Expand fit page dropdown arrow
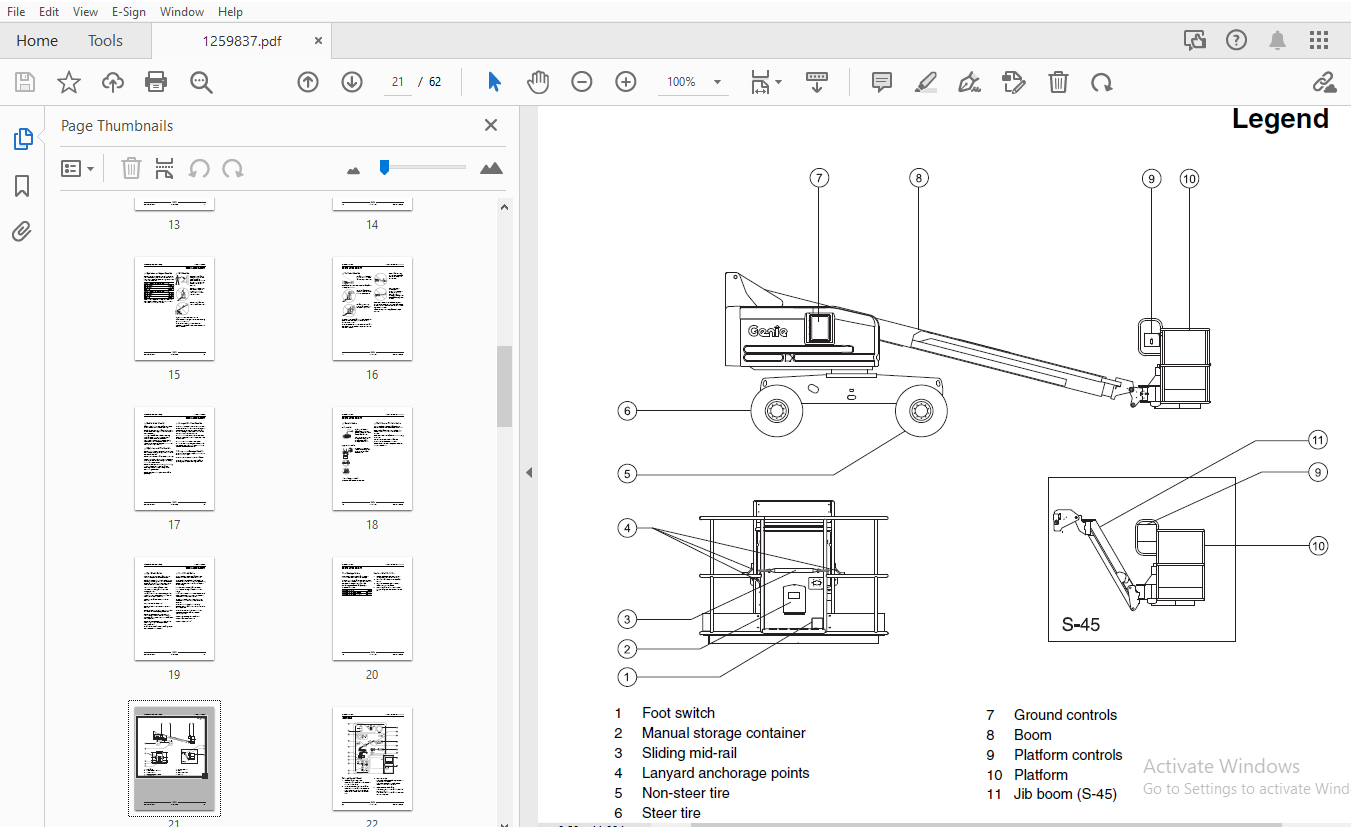The height and width of the screenshot is (827, 1351). [779, 82]
